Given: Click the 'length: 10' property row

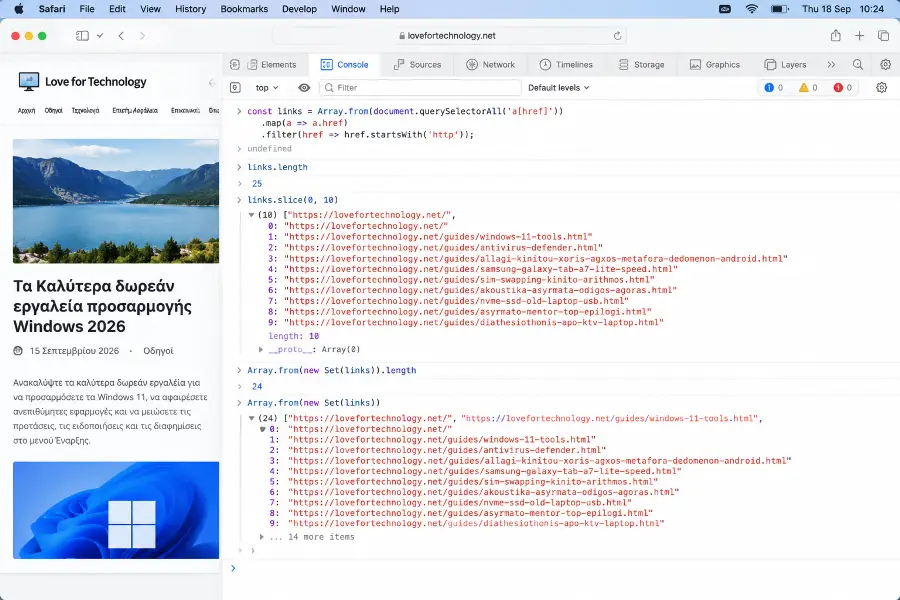Looking at the screenshot, I should tap(293, 336).
